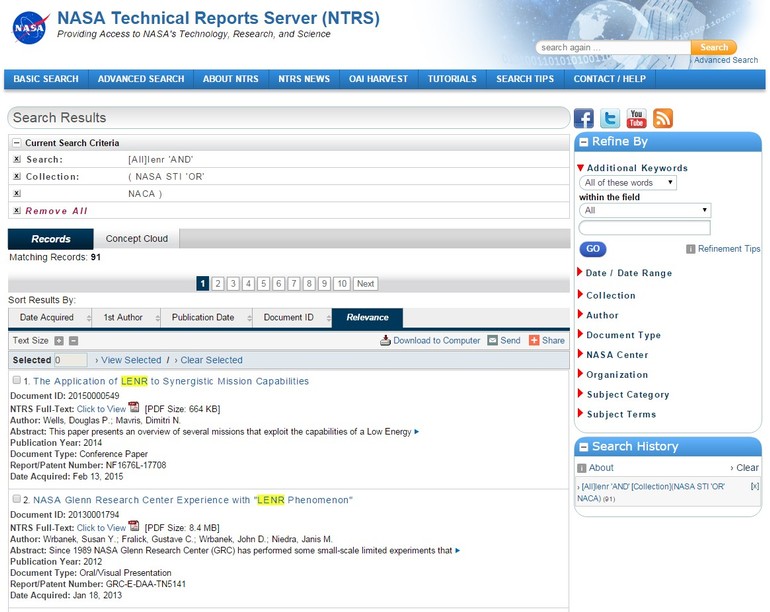Viewport: 770px width, 612px height.
Task: Open NTRS News in the nav bar
Action: point(304,79)
